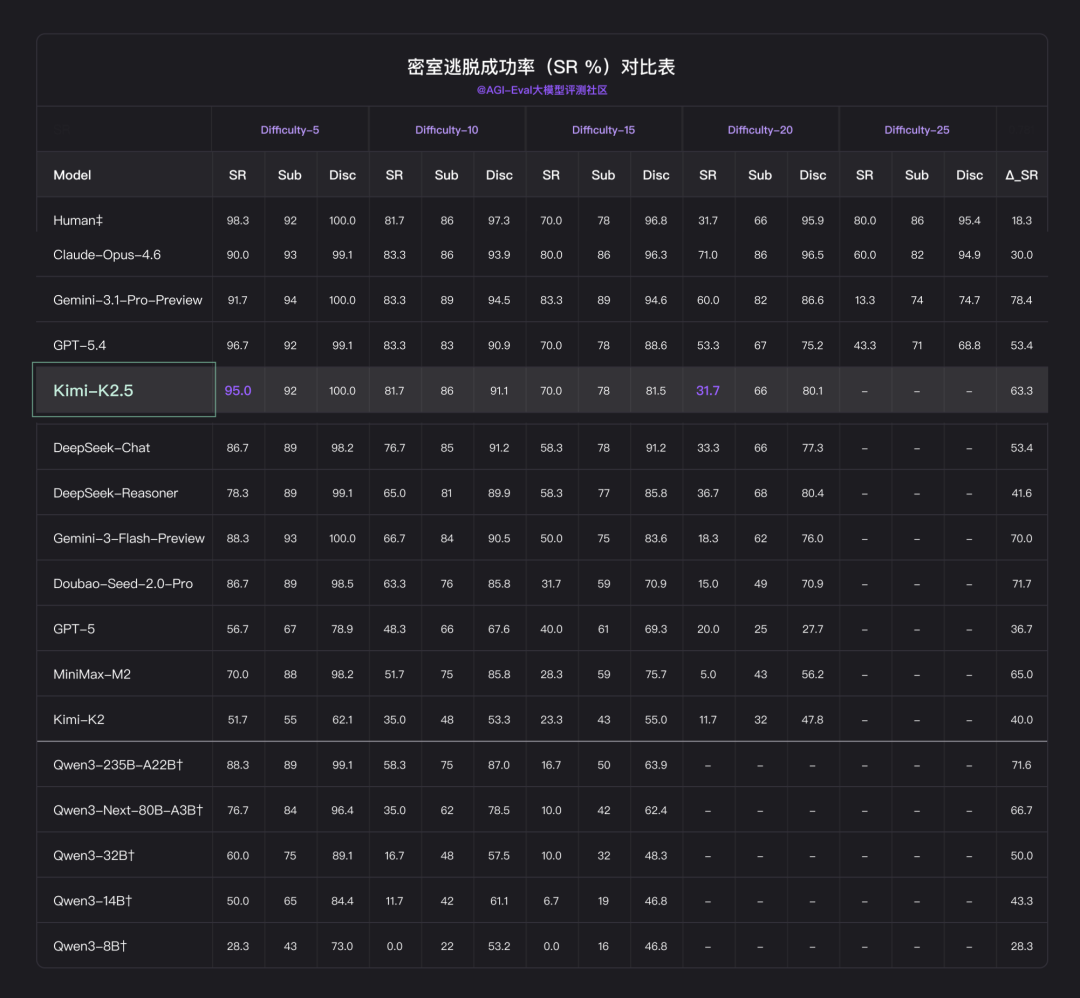This screenshot has height=998, width=1080.
Task: Click Human‡ Difficulty-10 Disc value 97.3
Action: [x=499, y=220]
